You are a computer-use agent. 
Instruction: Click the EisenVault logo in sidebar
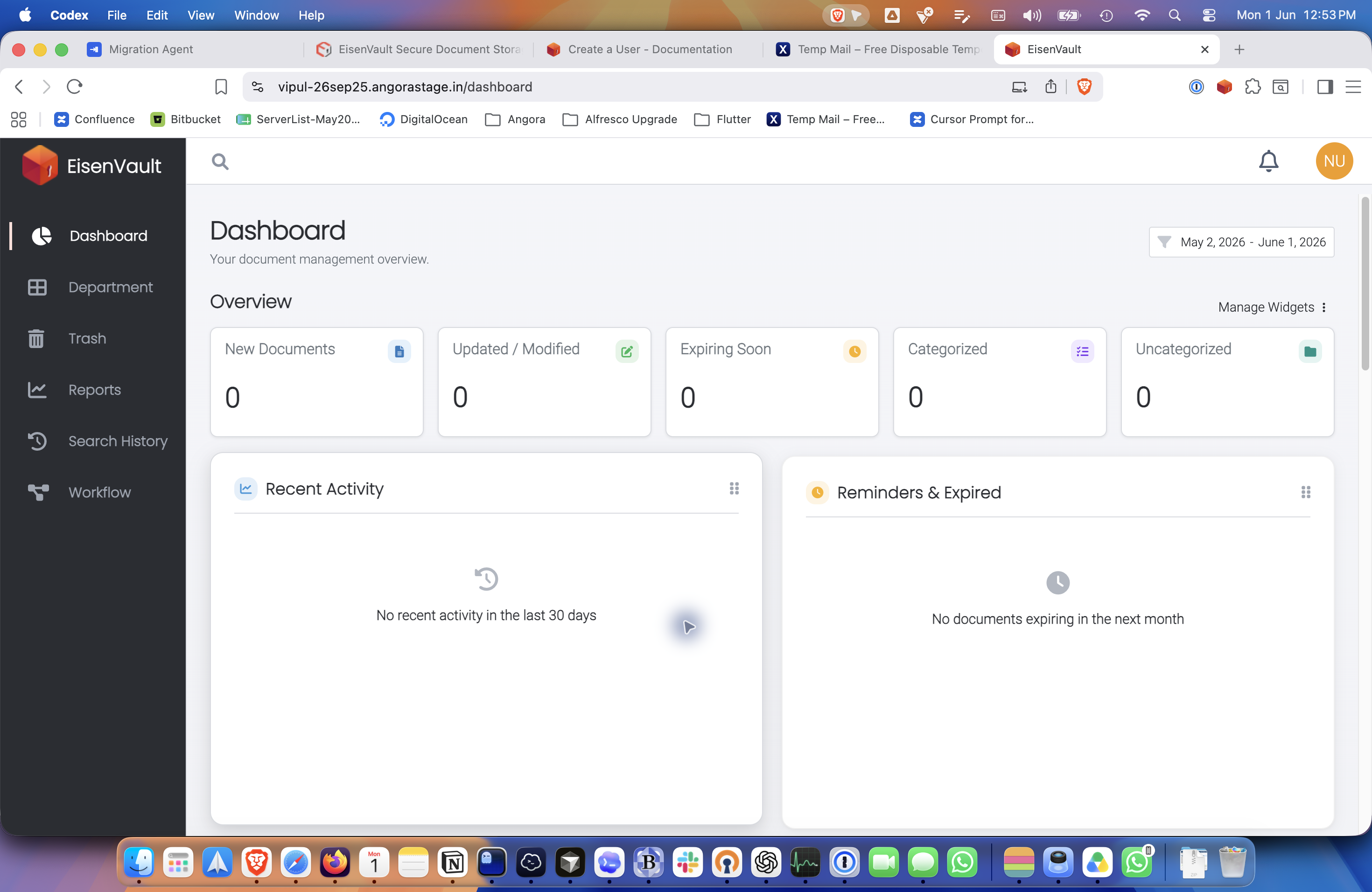[x=91, y=166]
